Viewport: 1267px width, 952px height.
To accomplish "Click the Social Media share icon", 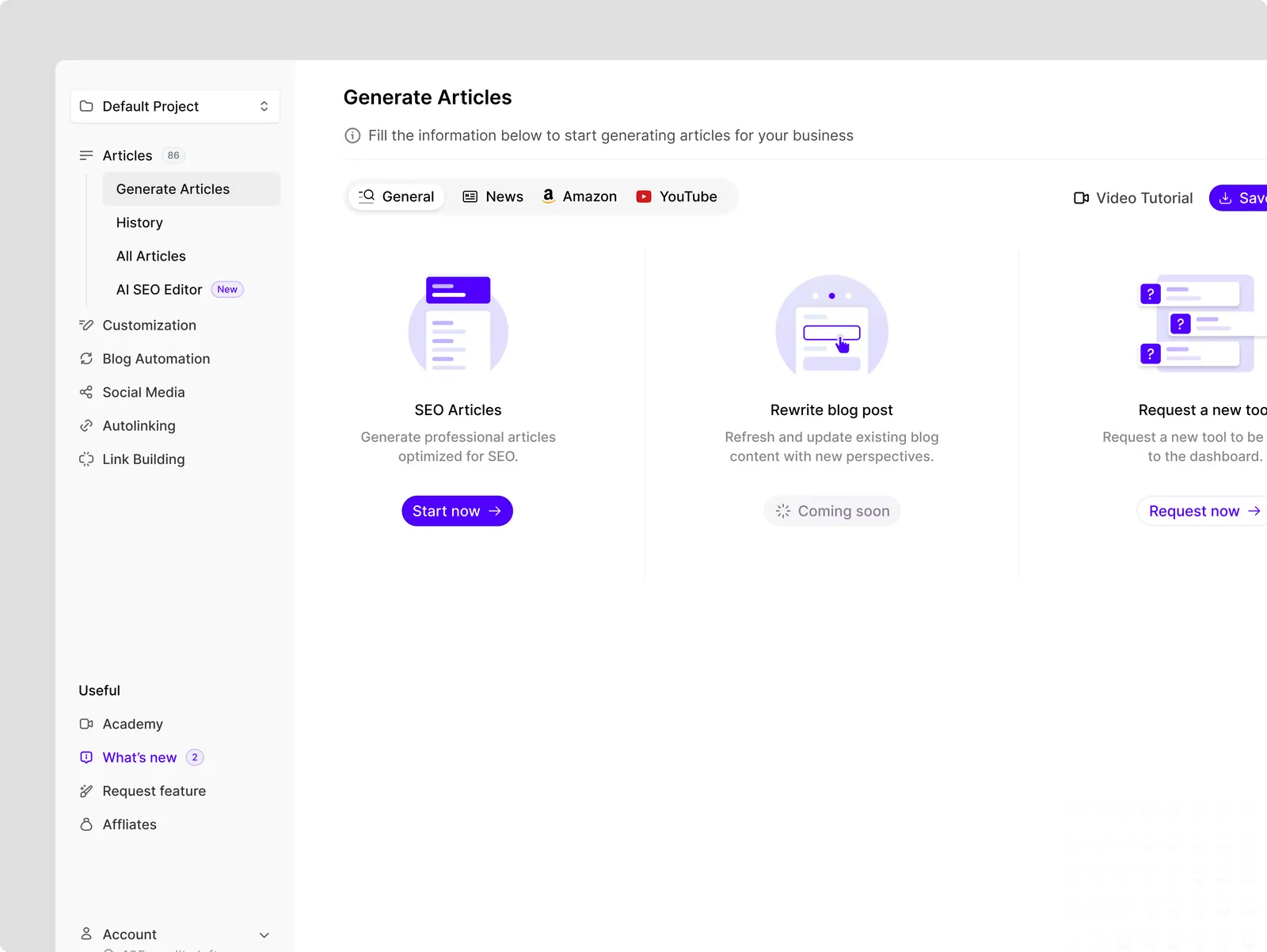I will (x=86, y=392).
